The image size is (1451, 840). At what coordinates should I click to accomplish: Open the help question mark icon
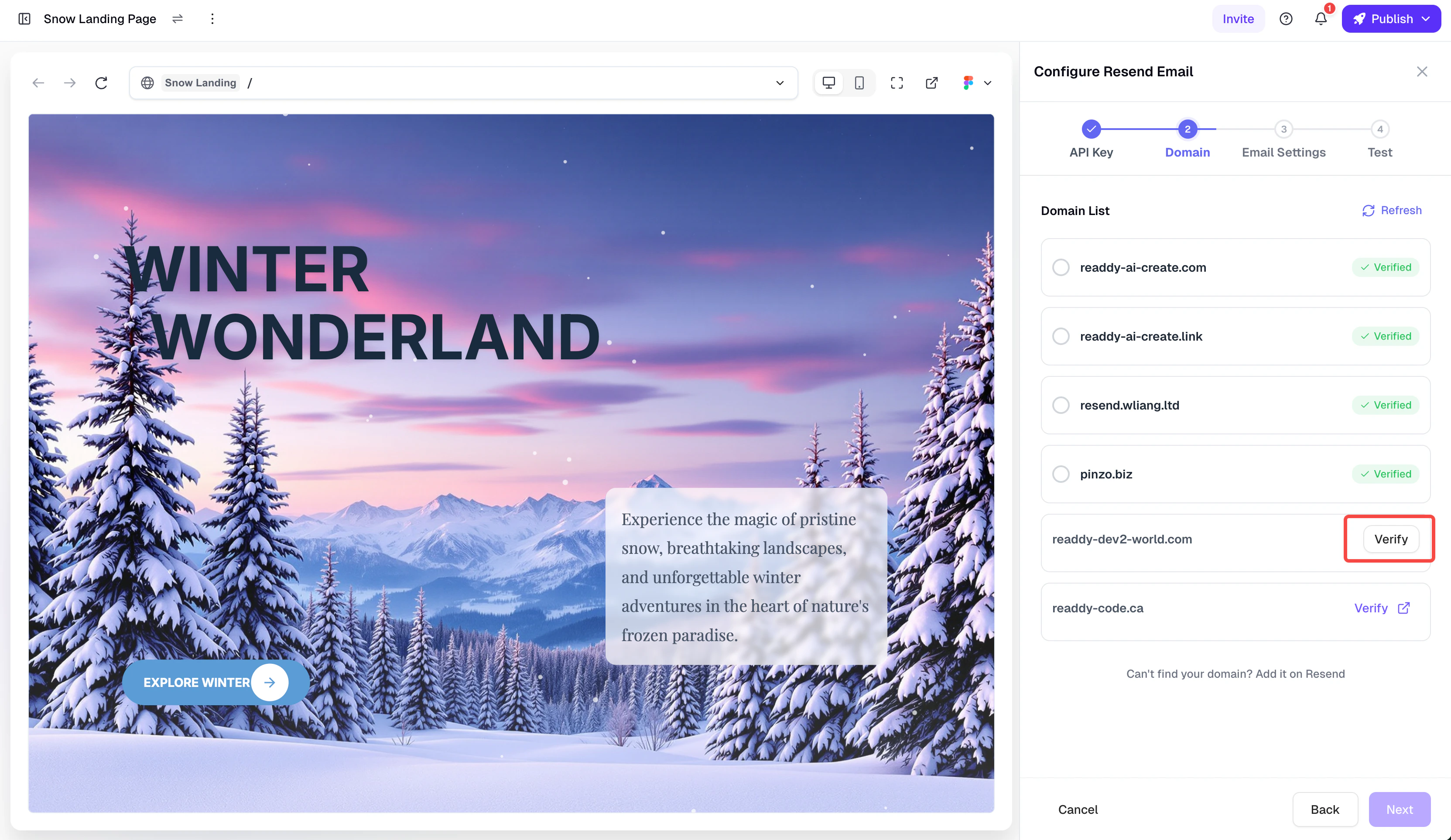click(1286, 19)
